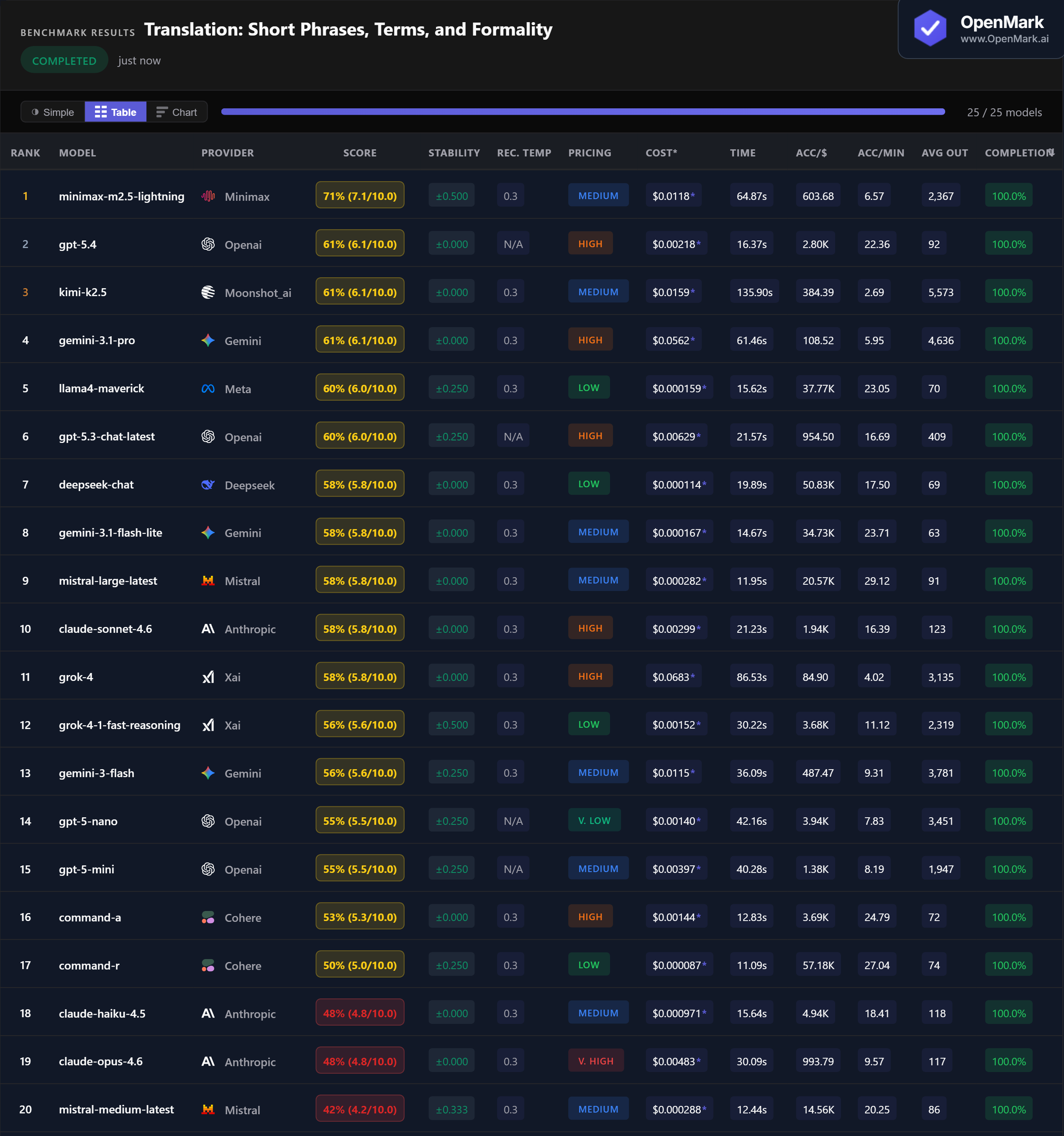This screenshot has height=1136, width=1064.
Task: Switch to Simple view
Action: coord(53,112)
